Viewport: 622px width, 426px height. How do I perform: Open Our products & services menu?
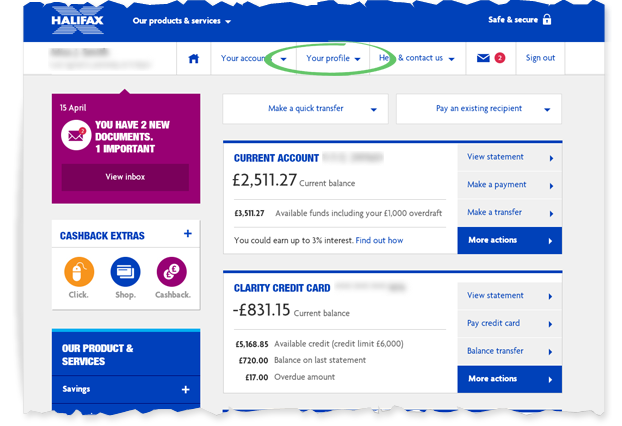pyautogui.click(x=182, y=21)
